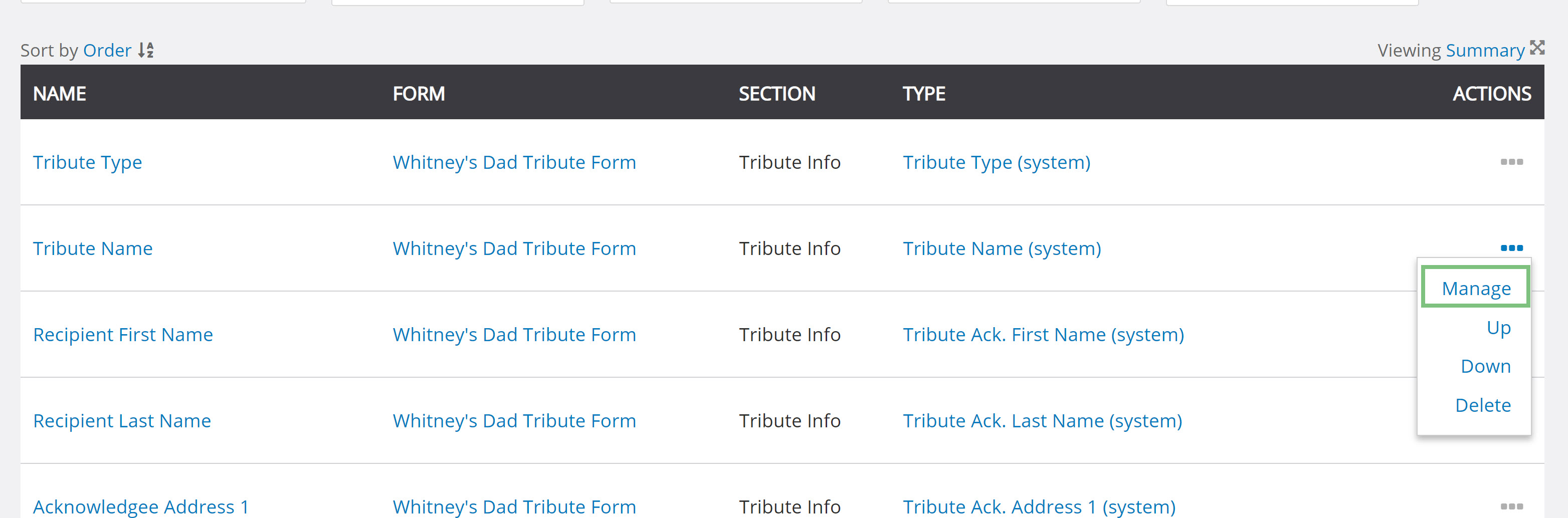Open the Acknowledgee Address 1 field
Screen dimensions: 1568x518
click(140, 506)
